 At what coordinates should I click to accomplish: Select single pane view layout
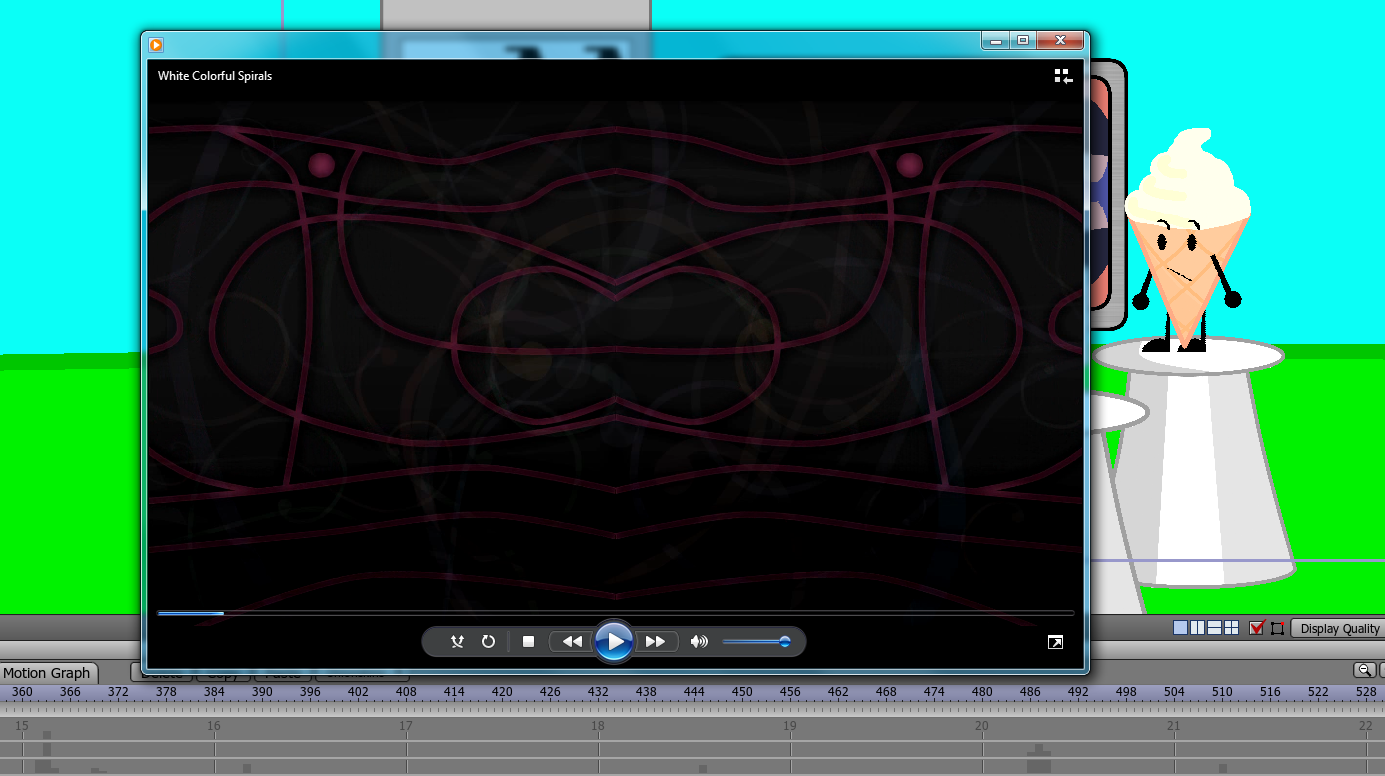(x=1181, y=628)
